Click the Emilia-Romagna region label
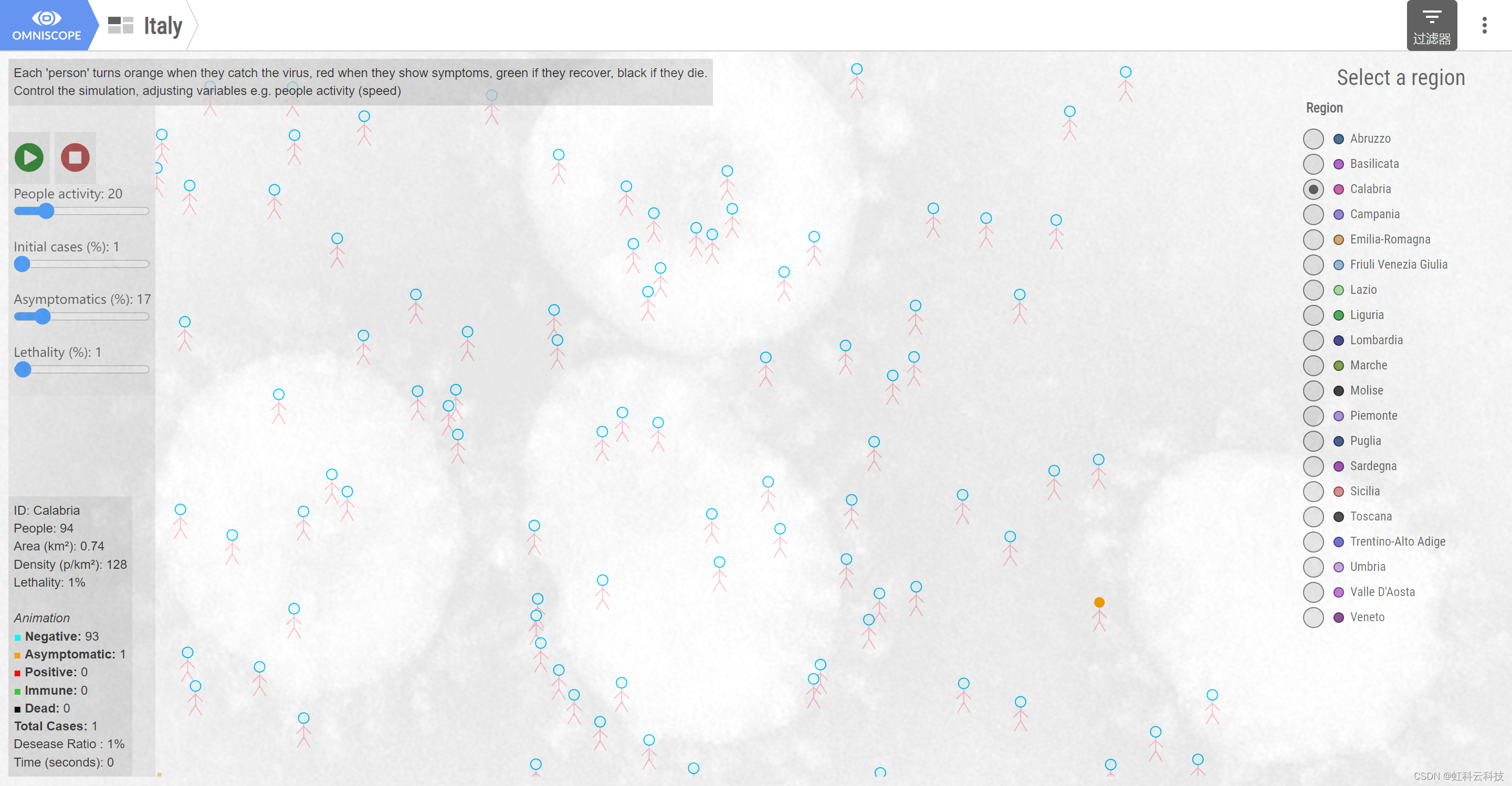 [1389, 239]
